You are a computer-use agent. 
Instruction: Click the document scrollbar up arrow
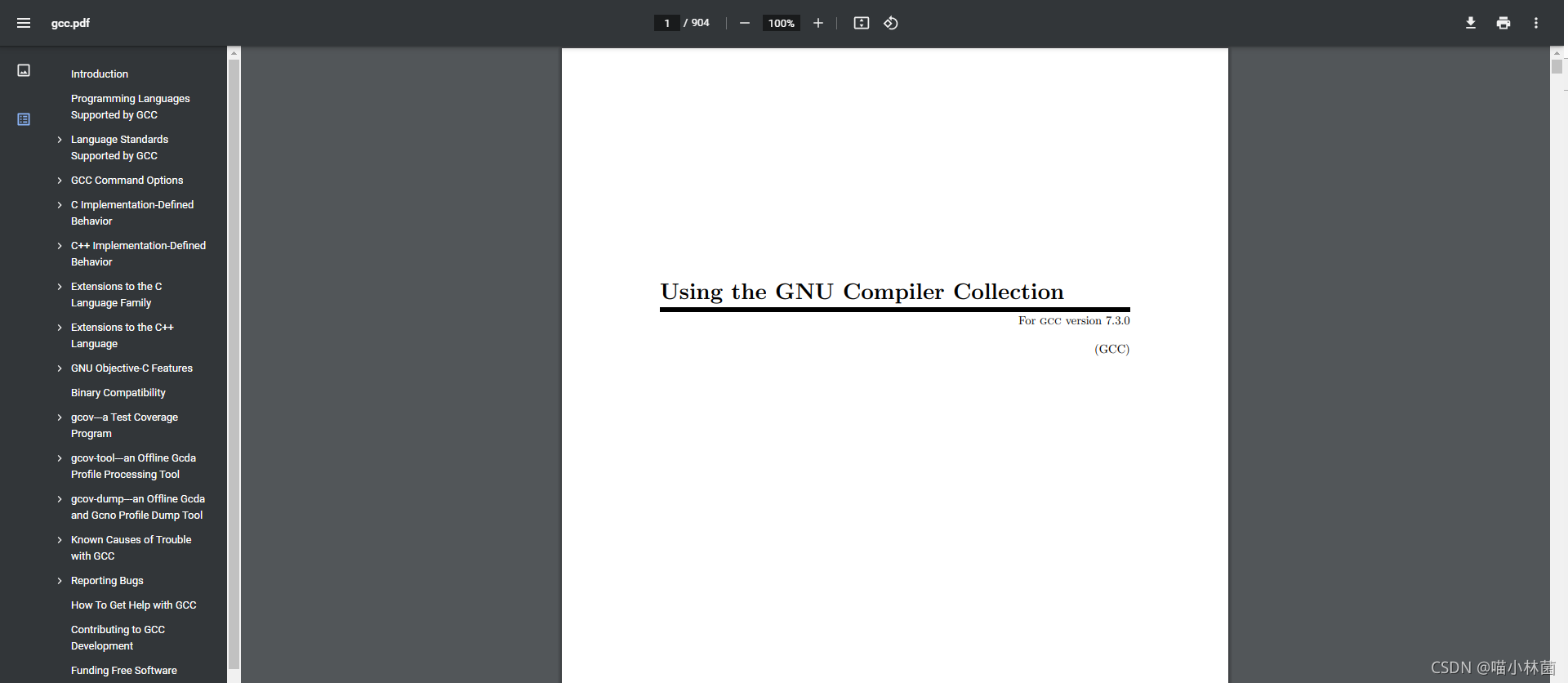(x=1557, y=52)
